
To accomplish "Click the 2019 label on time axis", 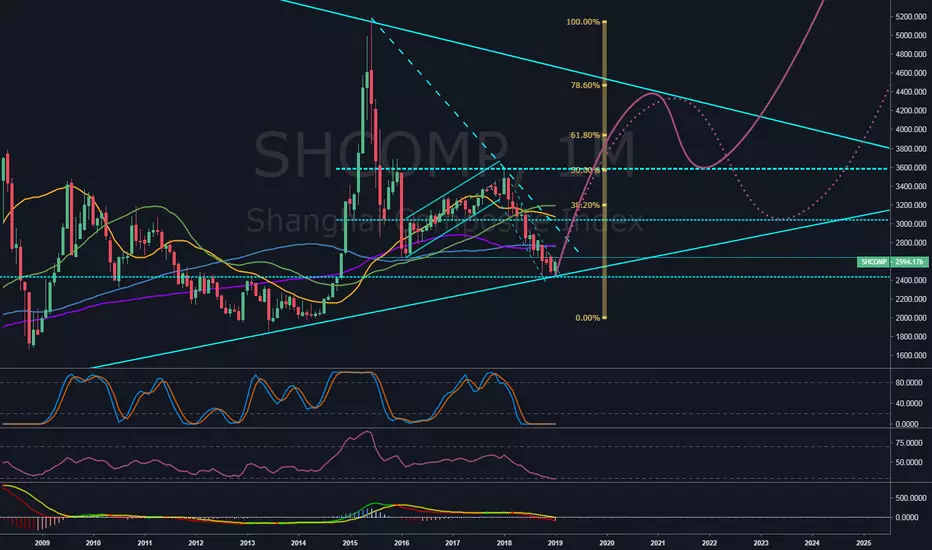I will [555, 543].
